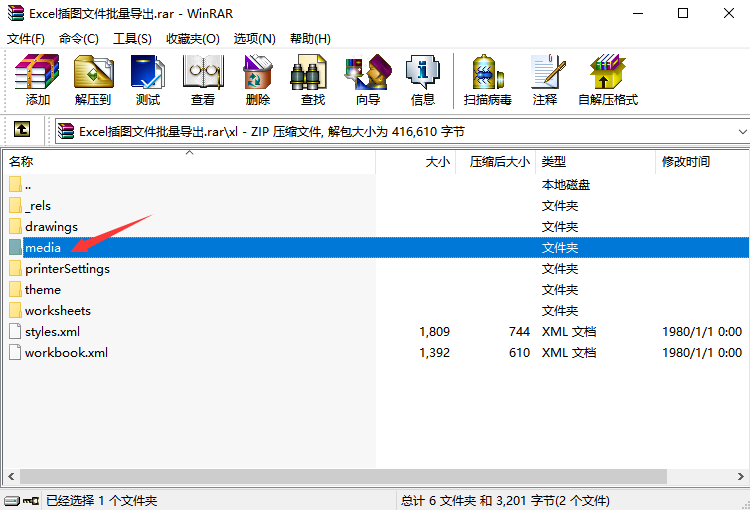Screen dimensions: 750x510
Task: Click the horizontal scrollbar right arrow
Action: pyautogui.click(x=740, y=476)
